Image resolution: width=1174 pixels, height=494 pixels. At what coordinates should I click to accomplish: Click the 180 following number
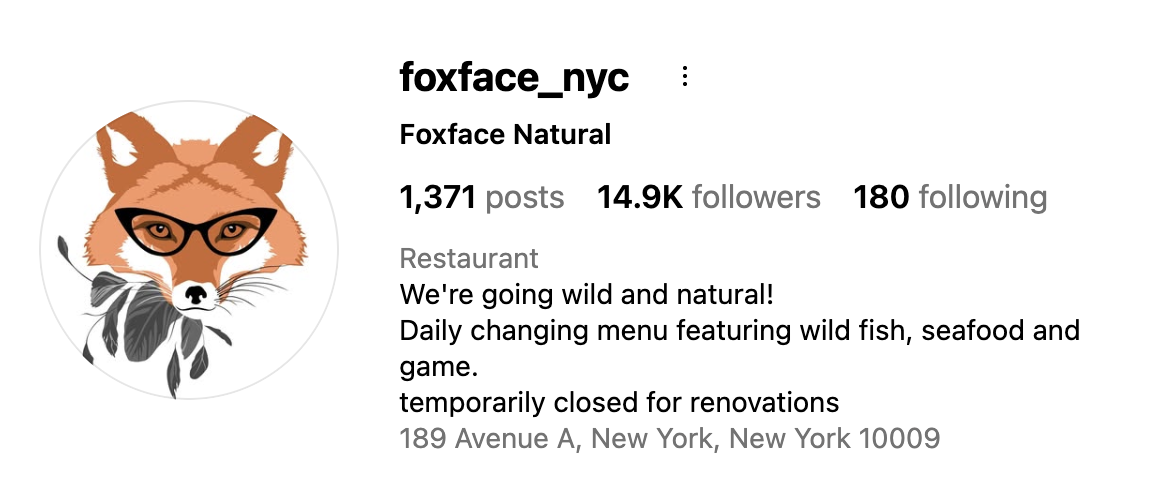point(880,197)
